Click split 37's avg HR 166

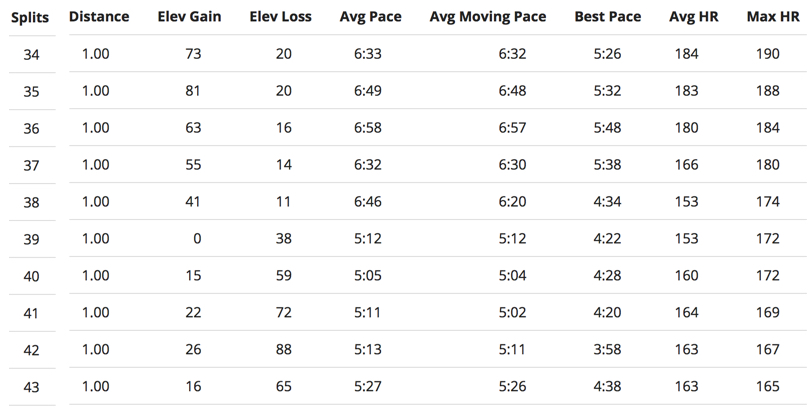tap(686, 164)
